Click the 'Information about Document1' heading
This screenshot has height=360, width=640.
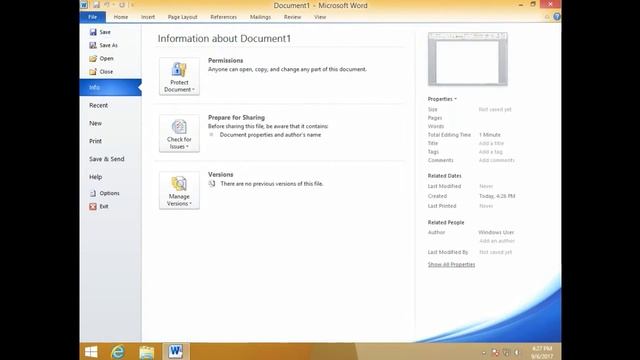tap(224, 39)
